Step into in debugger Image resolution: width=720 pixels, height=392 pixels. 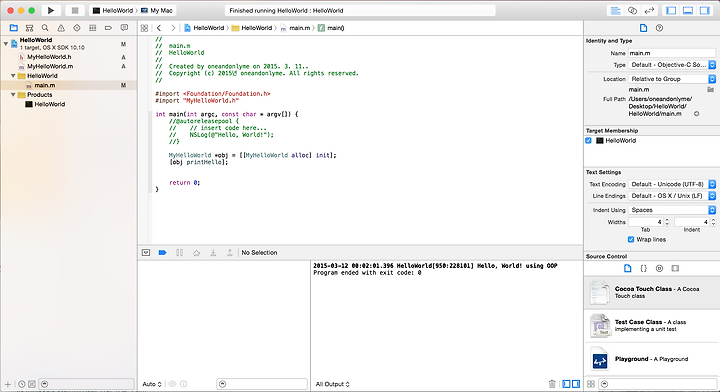click(213, 252)
